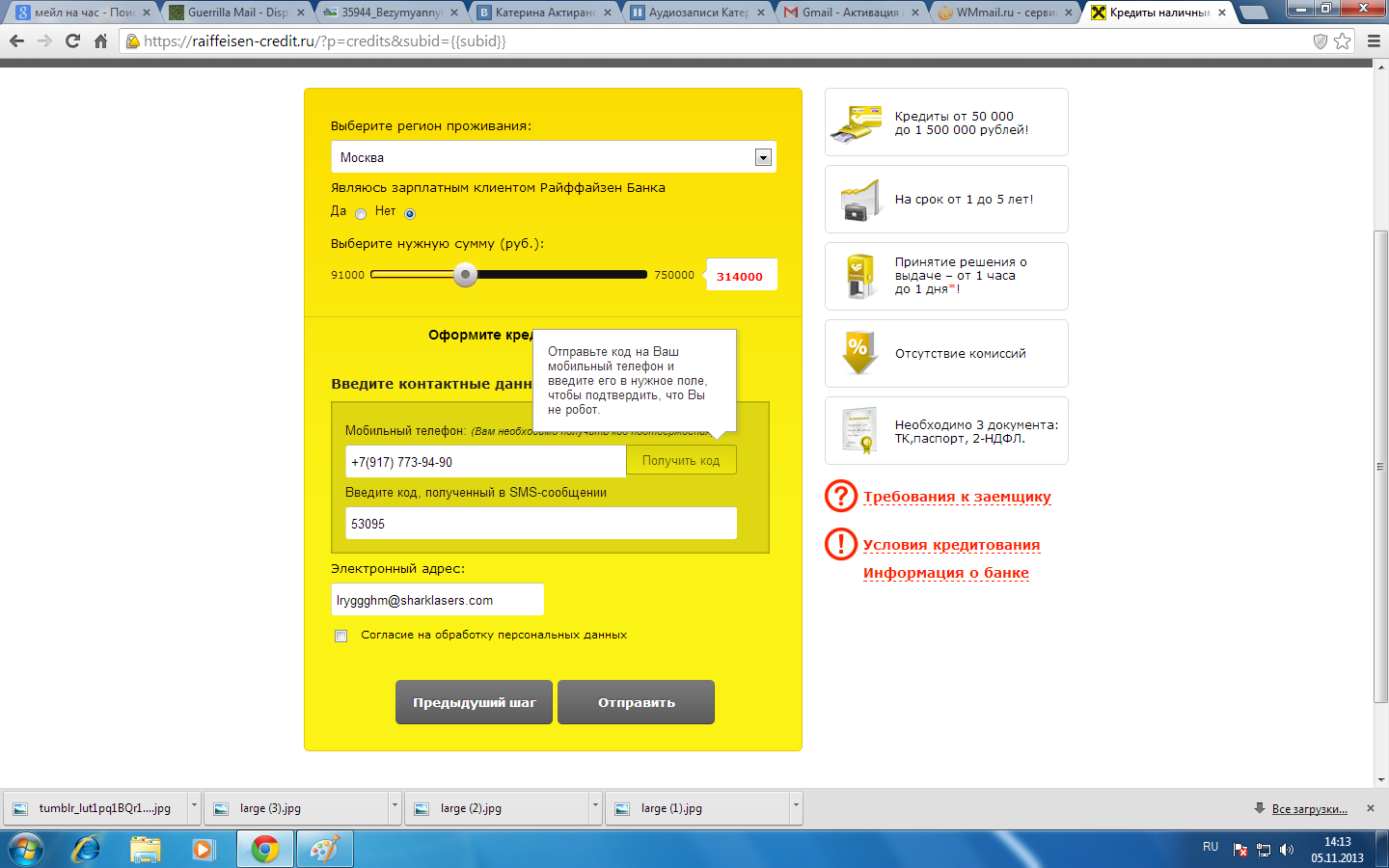Launch Internet Explorer from taskbar
1389x868 pixels.
[x=87, y=849]
